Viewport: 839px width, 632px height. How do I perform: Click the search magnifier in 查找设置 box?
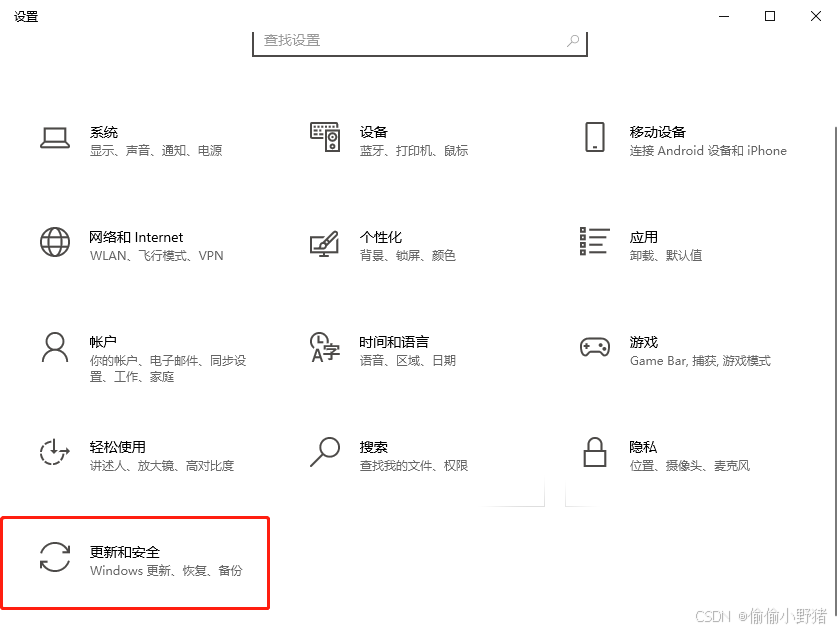(573, 40)
